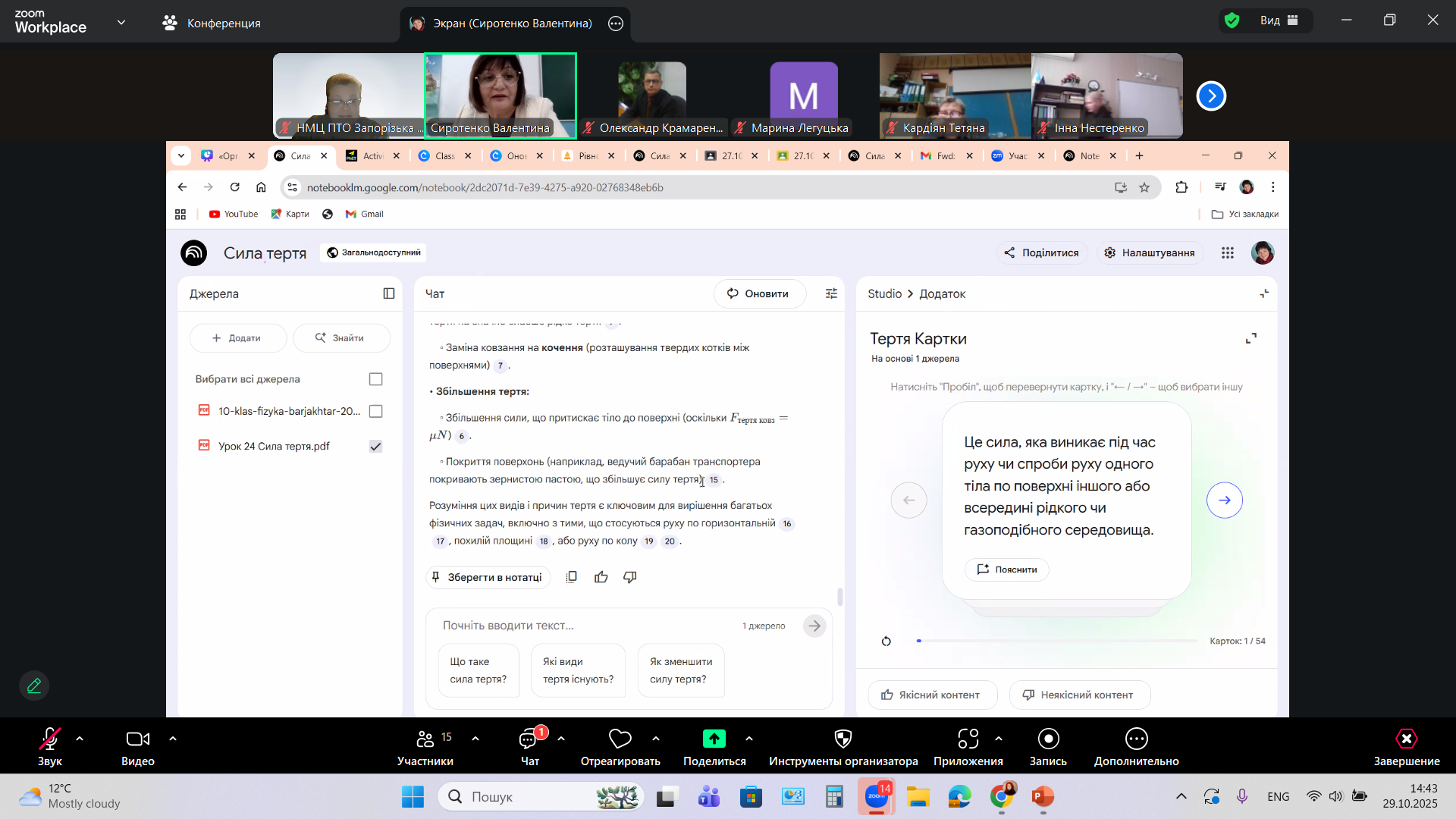
Task: Click the 'Поділитися' share button
Action: [1042, 253]
